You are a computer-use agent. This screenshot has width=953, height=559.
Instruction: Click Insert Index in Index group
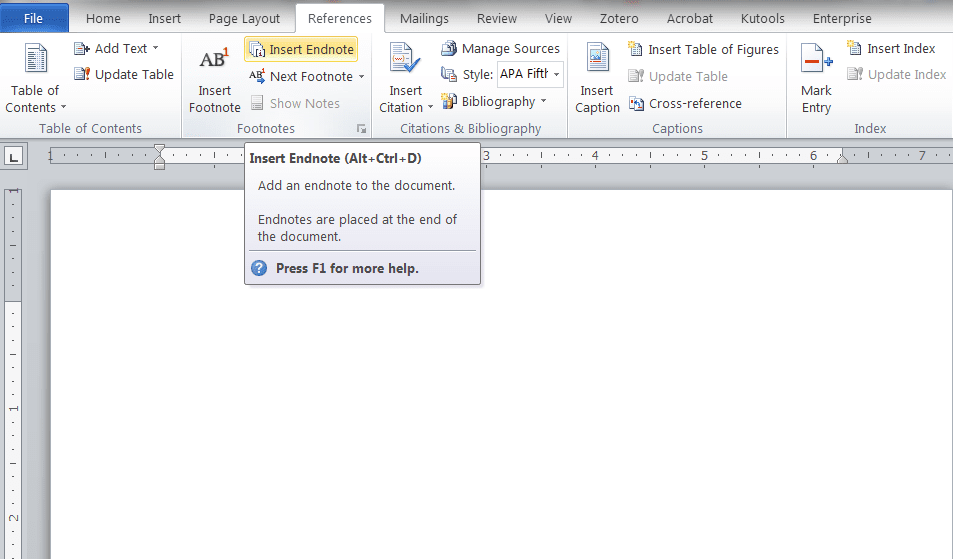(891, 49)
